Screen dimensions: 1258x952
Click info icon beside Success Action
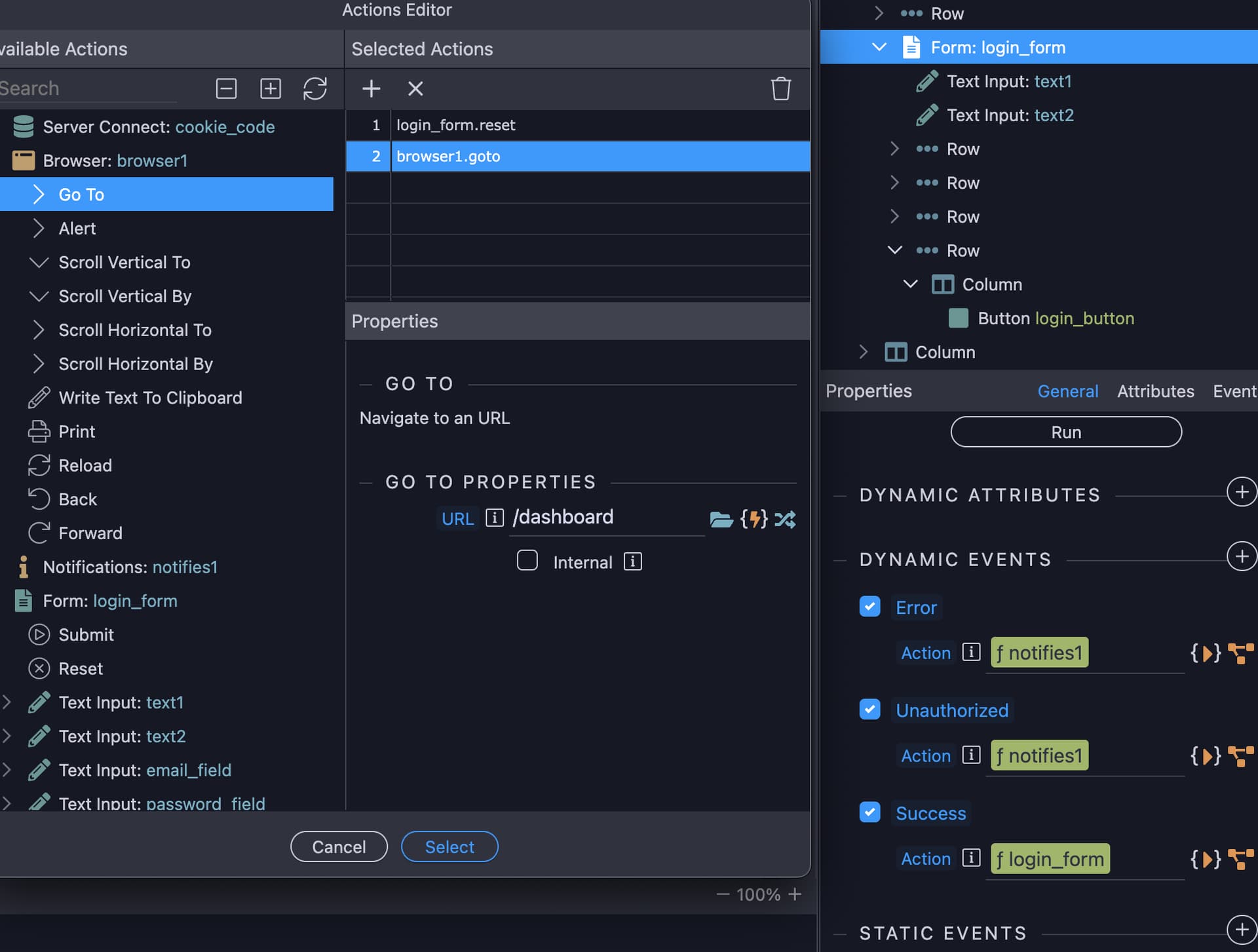971,858
